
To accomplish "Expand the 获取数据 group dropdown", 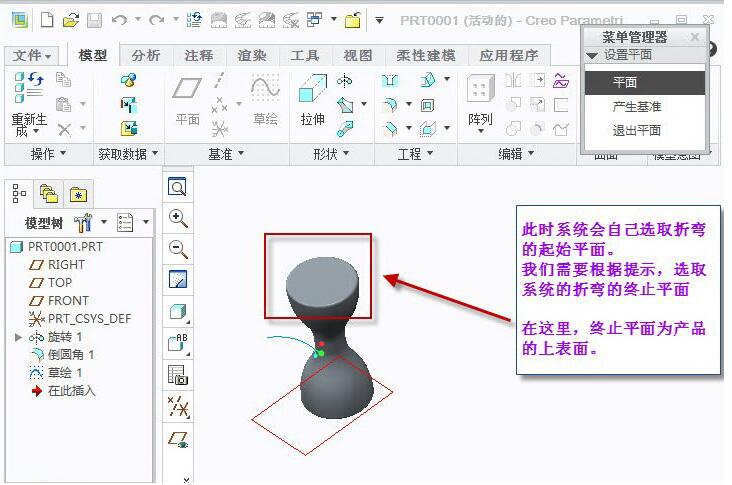I will tap(128, 154).
